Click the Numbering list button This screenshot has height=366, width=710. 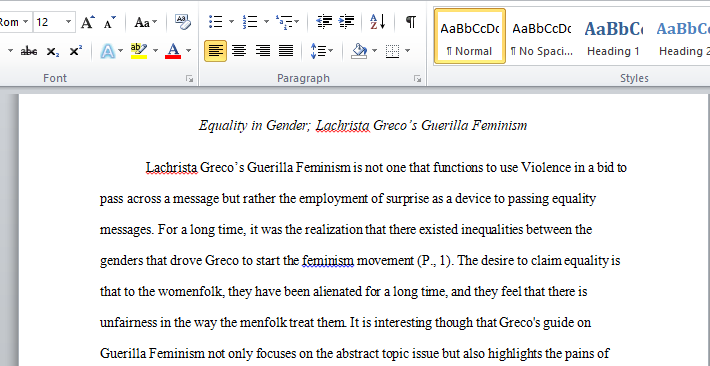point(249,21)
